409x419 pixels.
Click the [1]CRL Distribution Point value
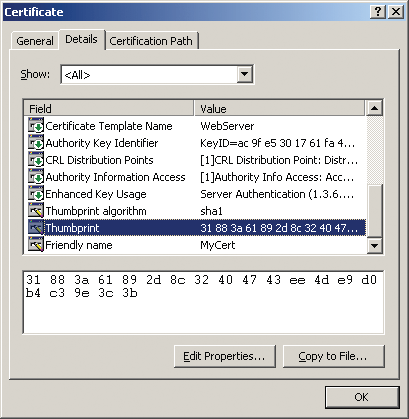pyautogui.click(x=279, y=160)
